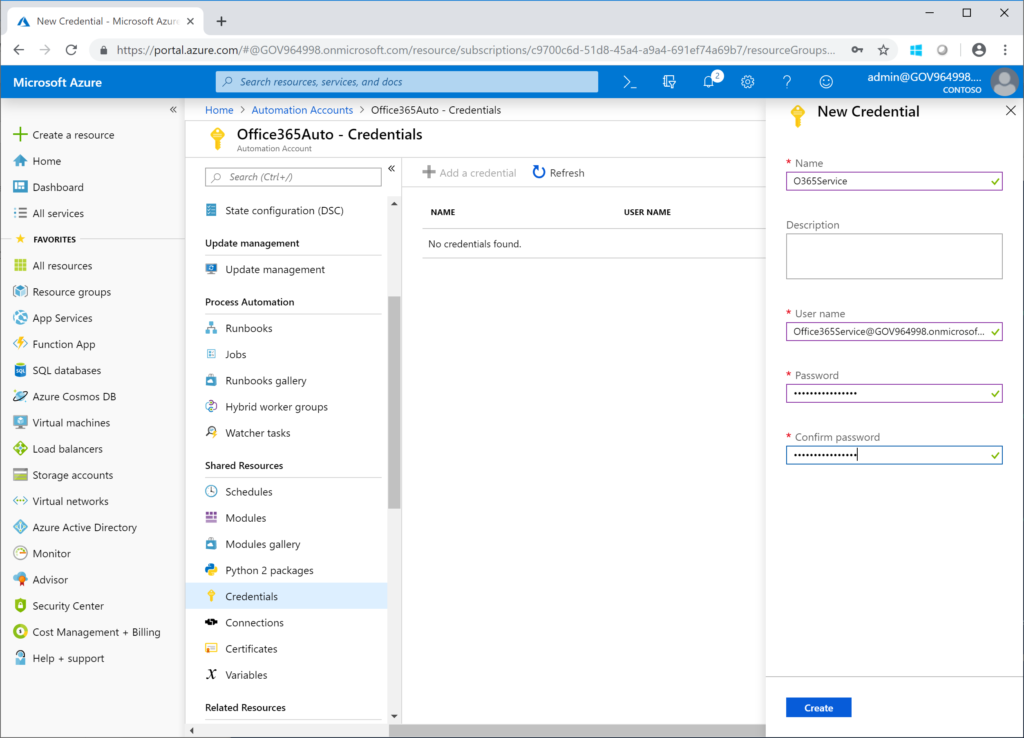Click the Description text field

pyautogui.click(x=893, y=256)
